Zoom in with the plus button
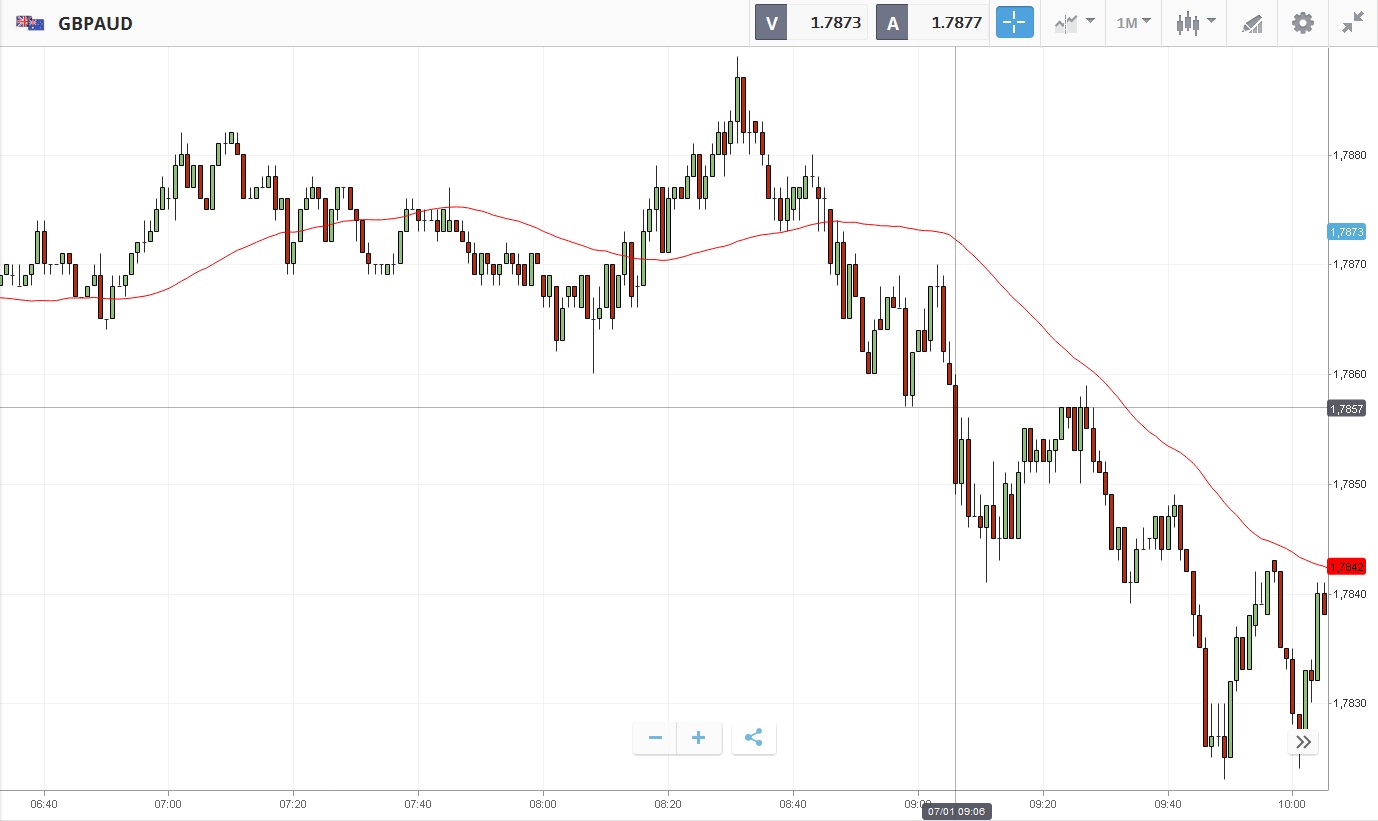Screen dimensions: 1378x821 click(699, 739)
